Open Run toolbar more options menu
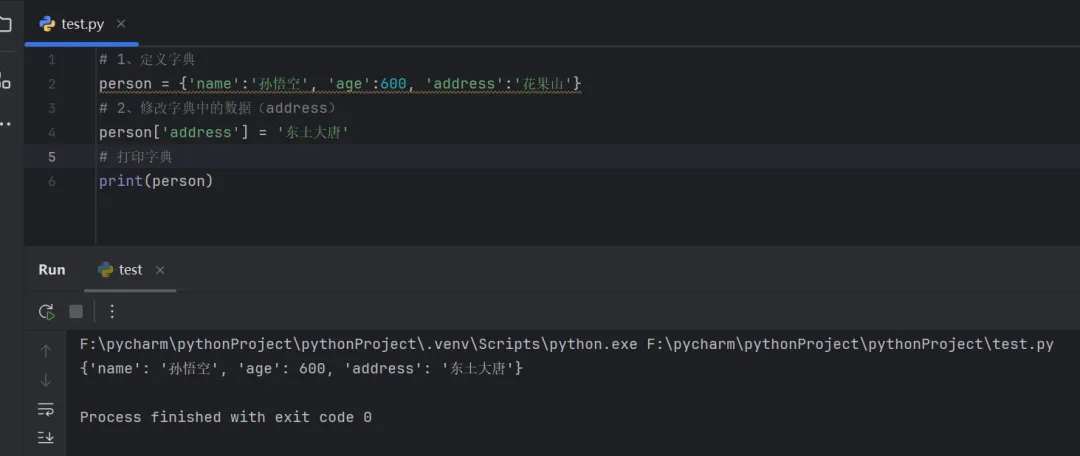Screen dimensions: 1080x456 [x=112, y=311]
